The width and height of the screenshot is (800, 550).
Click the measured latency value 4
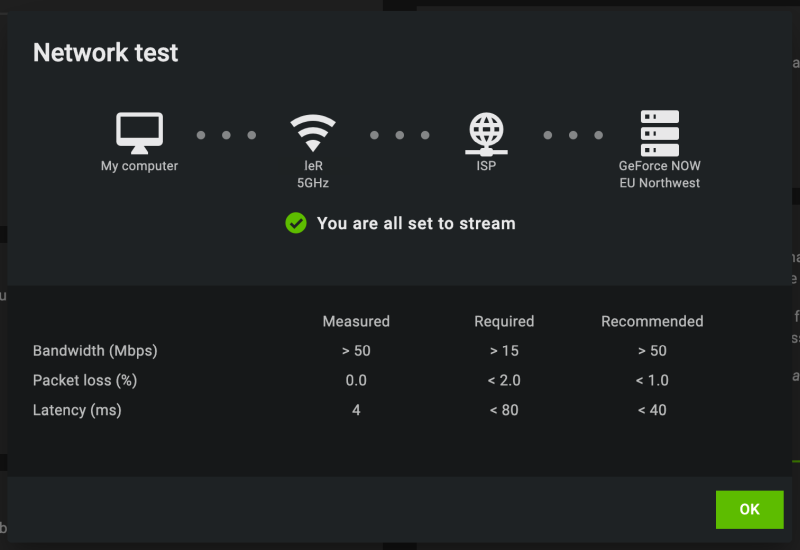356,410
